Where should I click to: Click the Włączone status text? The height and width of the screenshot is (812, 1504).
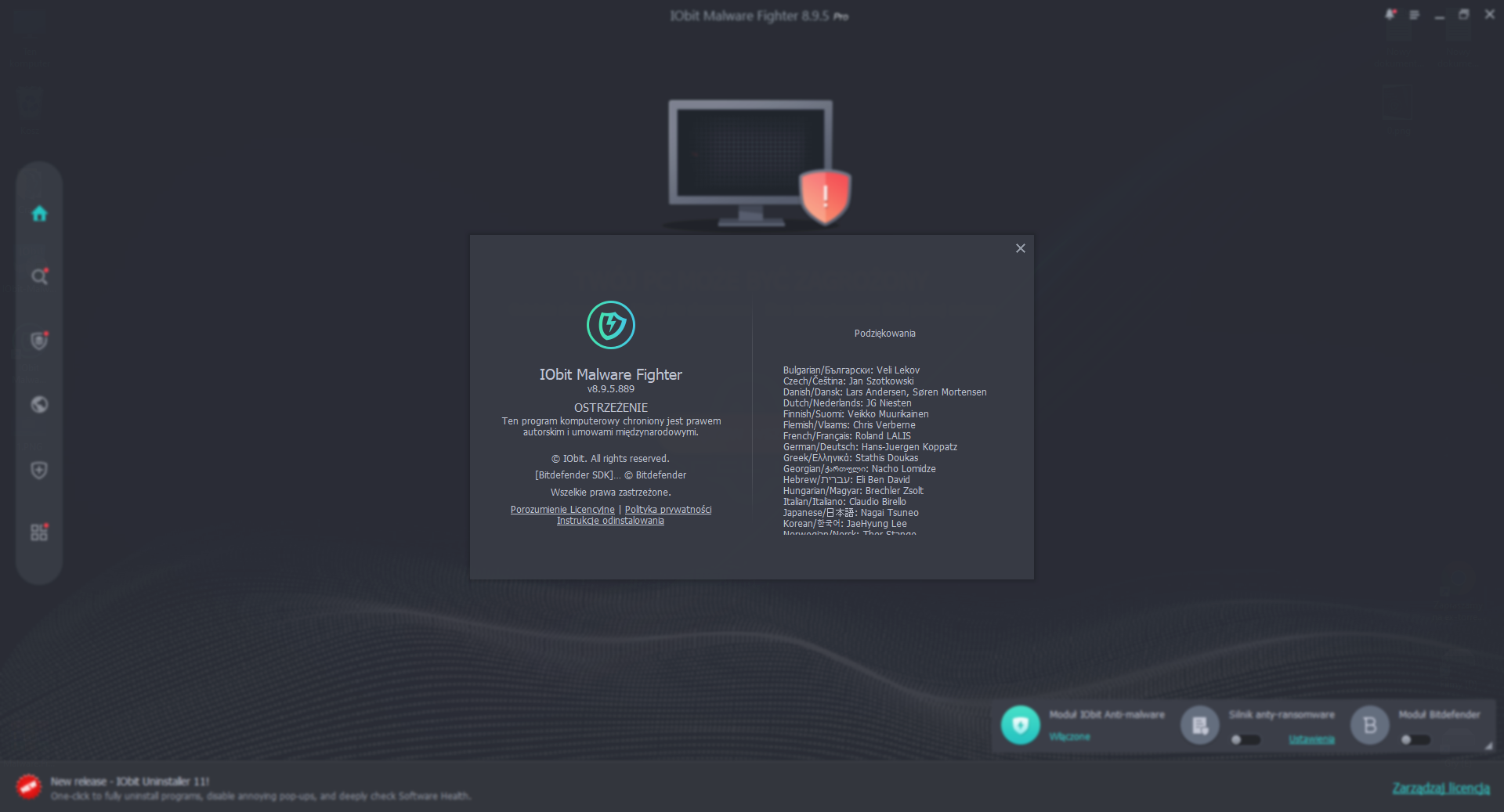1069,737
